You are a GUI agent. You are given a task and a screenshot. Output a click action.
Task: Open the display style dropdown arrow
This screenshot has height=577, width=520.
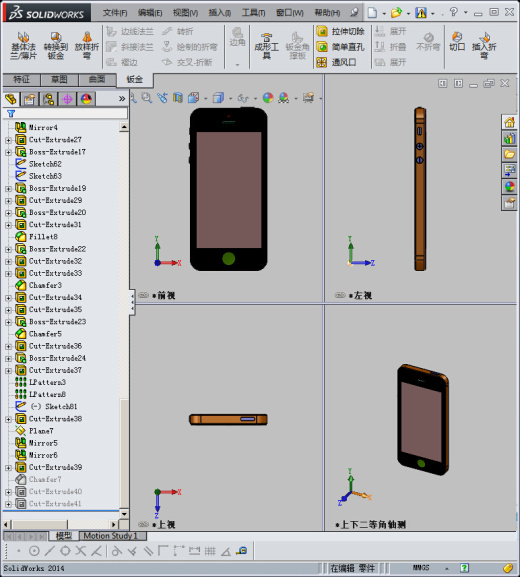(230, 98)
